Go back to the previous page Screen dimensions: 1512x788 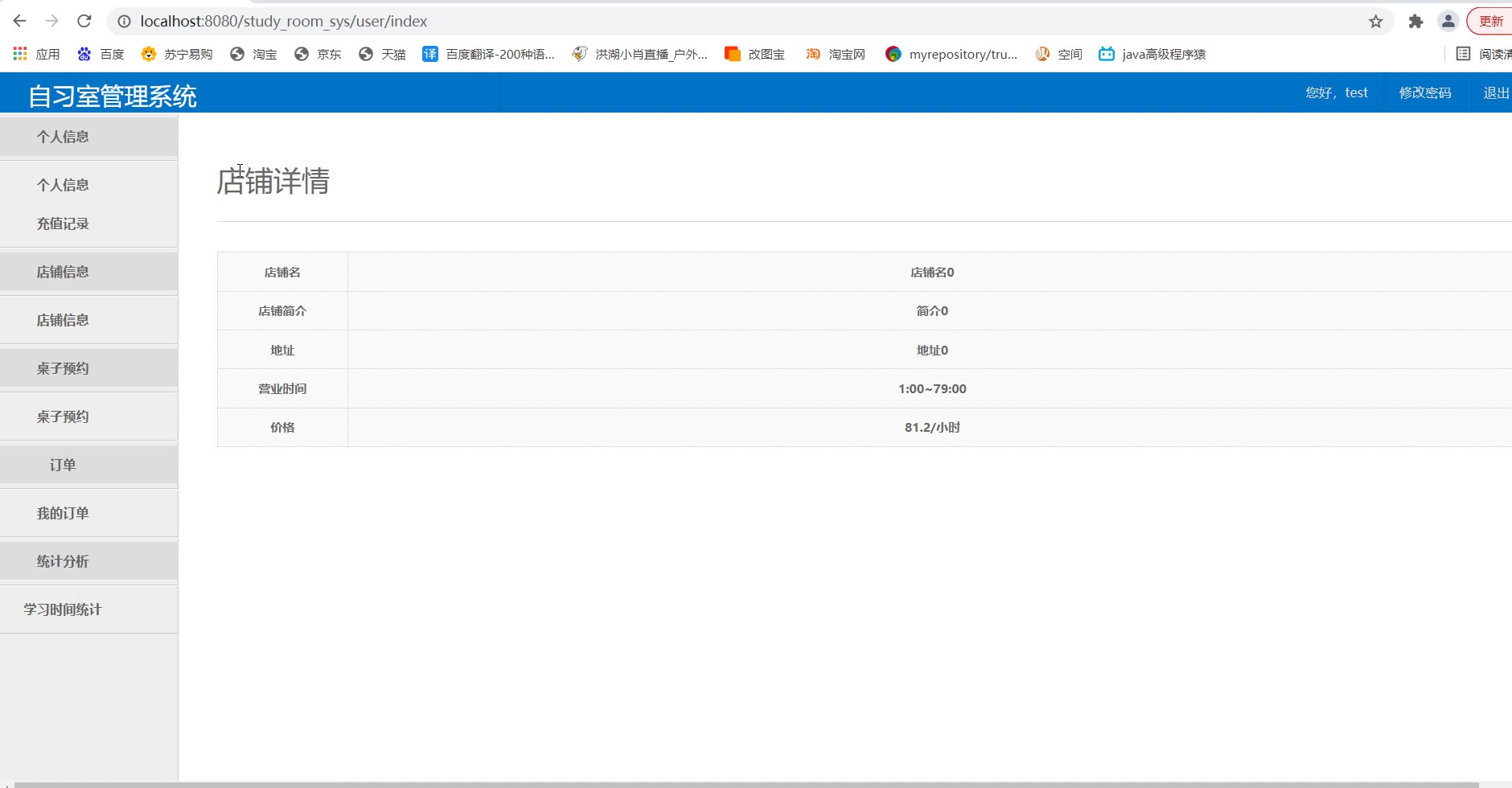point(20,21)
